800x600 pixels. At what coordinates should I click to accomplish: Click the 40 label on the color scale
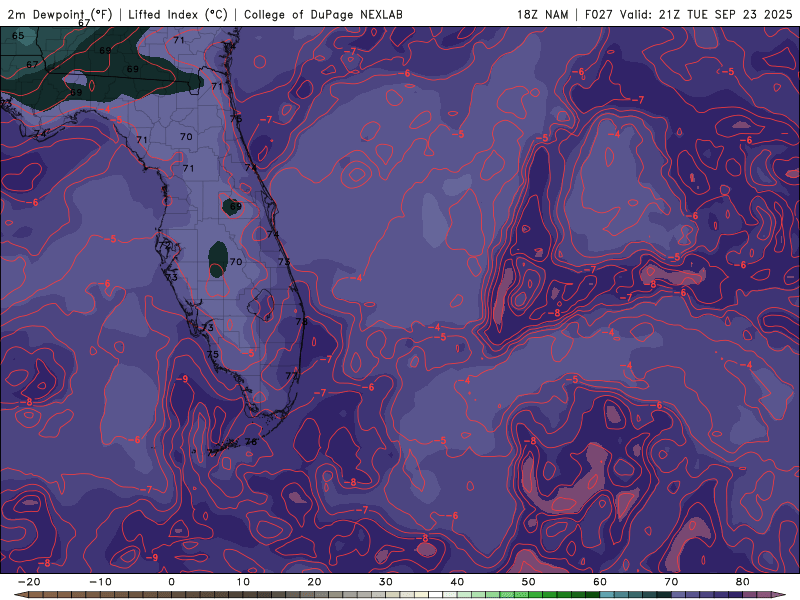point(457,582)
